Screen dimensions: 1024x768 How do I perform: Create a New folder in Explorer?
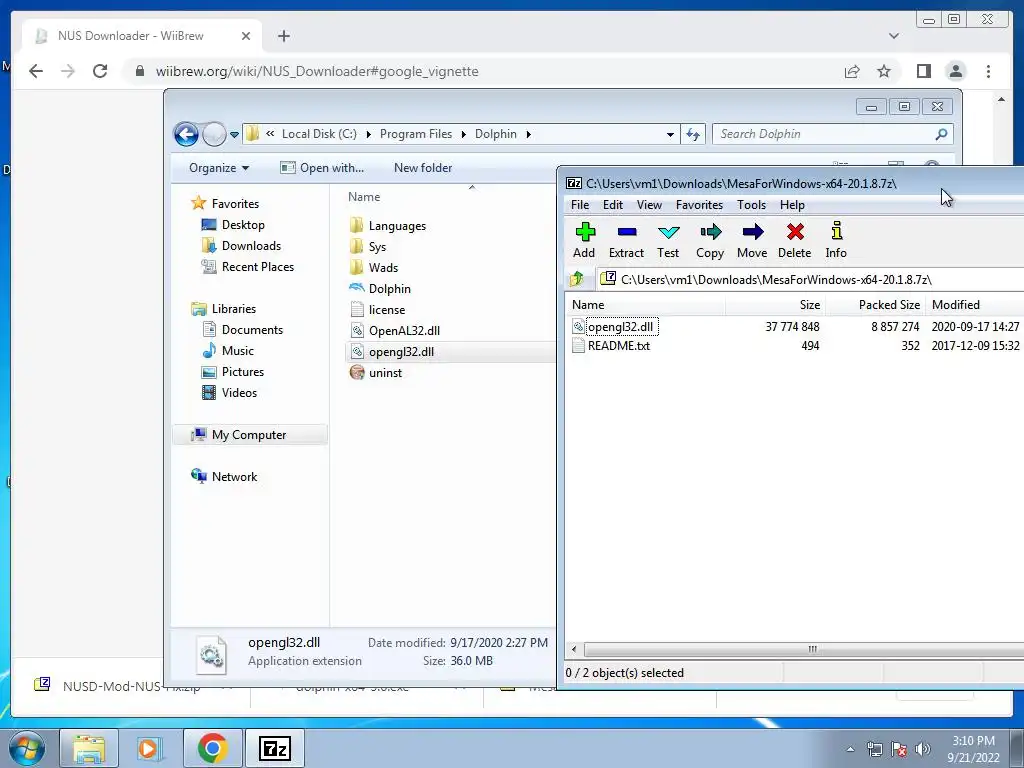(x=423, y=168)
